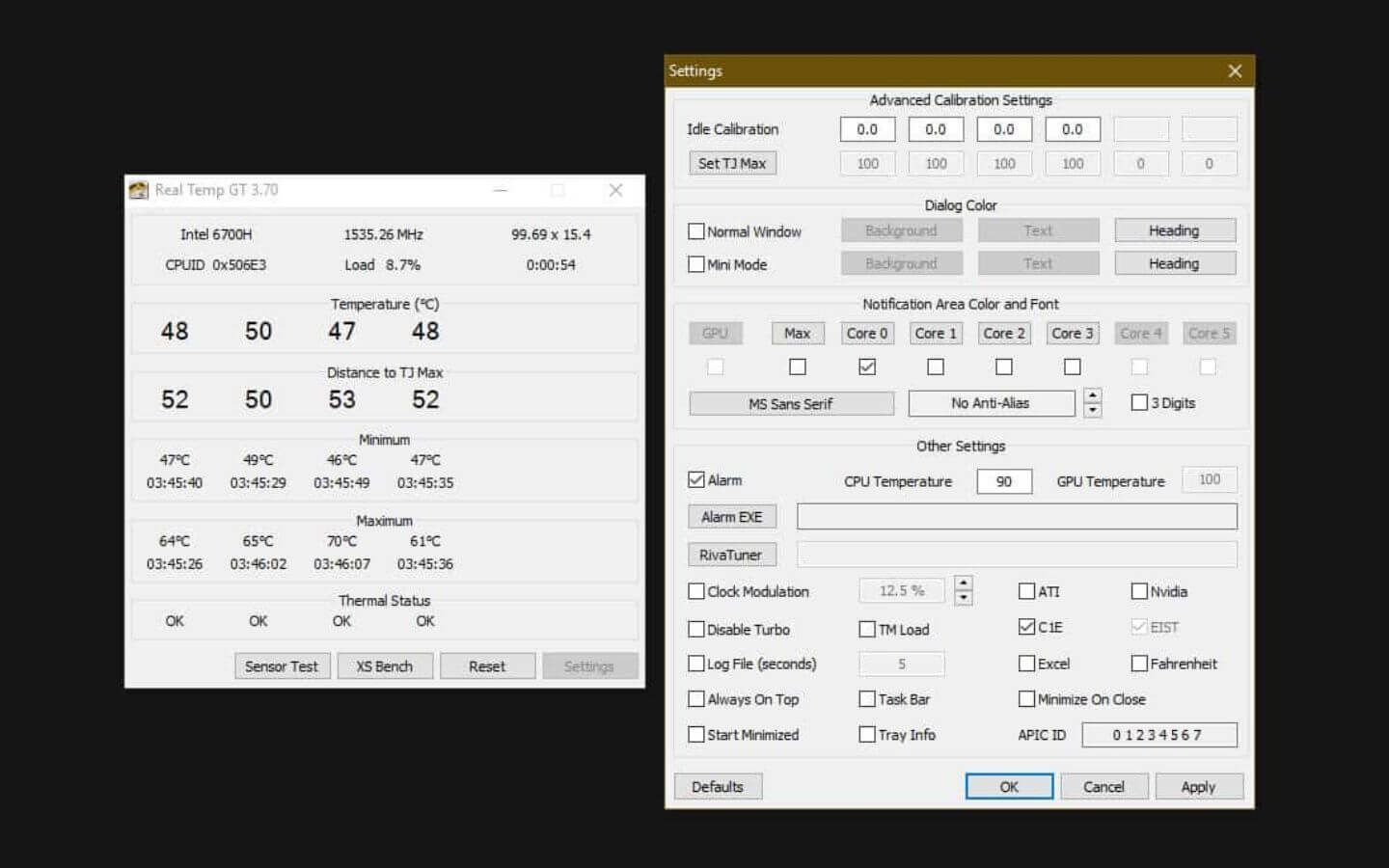The width and height of the screenshot is (1389, 868).
Task: Turn on Fahrenheit temperature display
Action: click(x=1139, y=664)
